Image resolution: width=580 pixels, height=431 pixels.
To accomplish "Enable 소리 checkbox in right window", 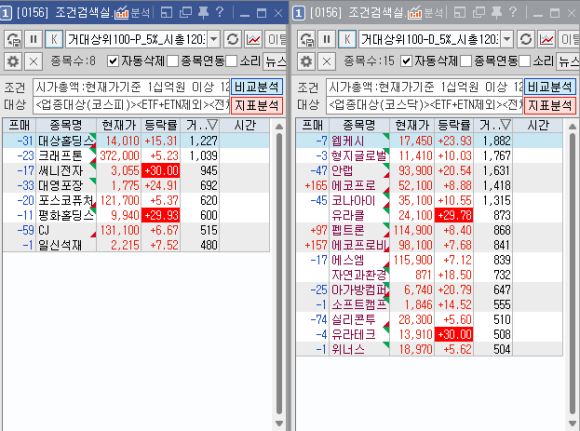I will [525, 61].
